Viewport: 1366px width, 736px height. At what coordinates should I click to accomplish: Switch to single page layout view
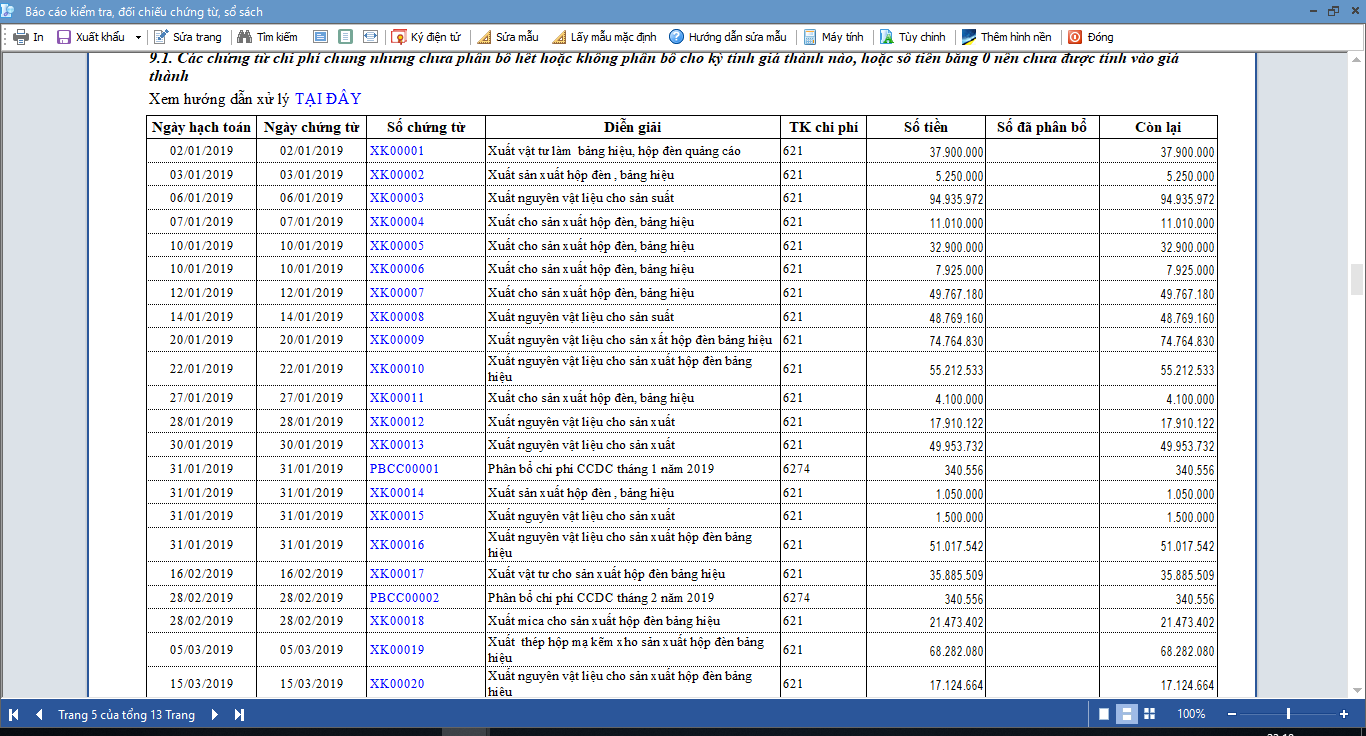click(x=1104, y=714)
